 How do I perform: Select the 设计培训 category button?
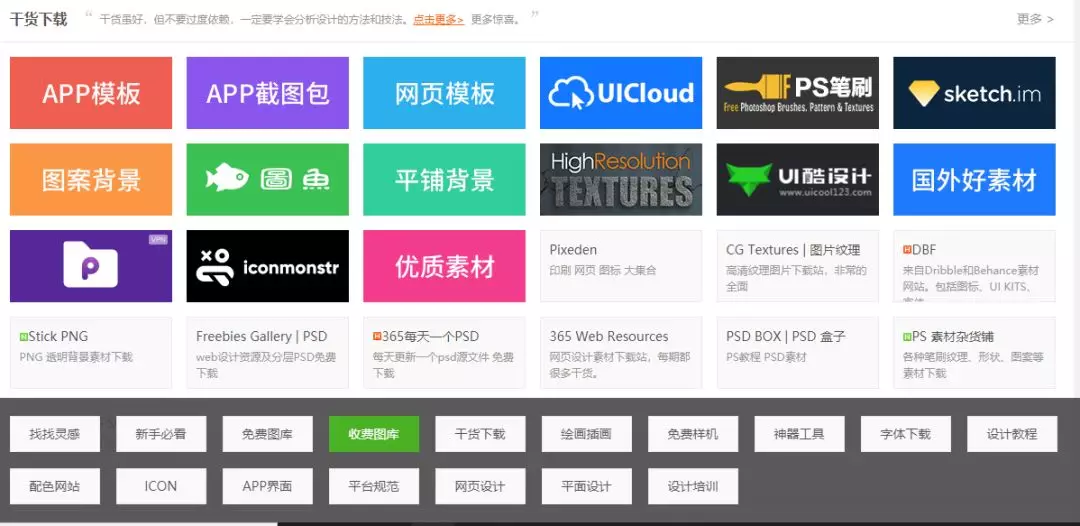pyautogui.click(x=693, y=486)
